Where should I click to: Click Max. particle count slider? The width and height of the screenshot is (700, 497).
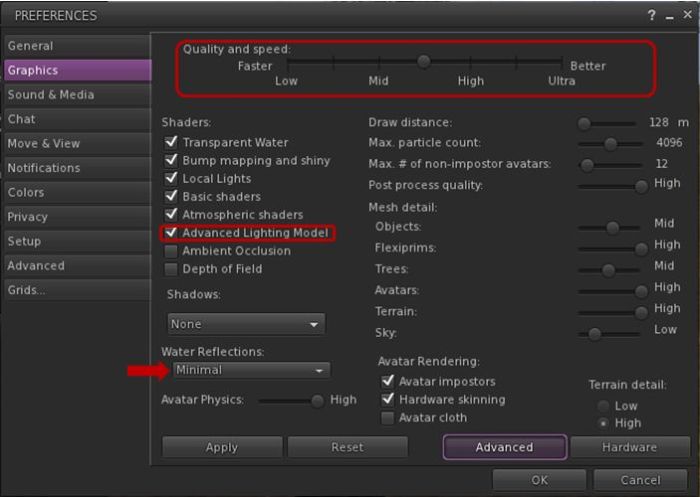(610, 143)
